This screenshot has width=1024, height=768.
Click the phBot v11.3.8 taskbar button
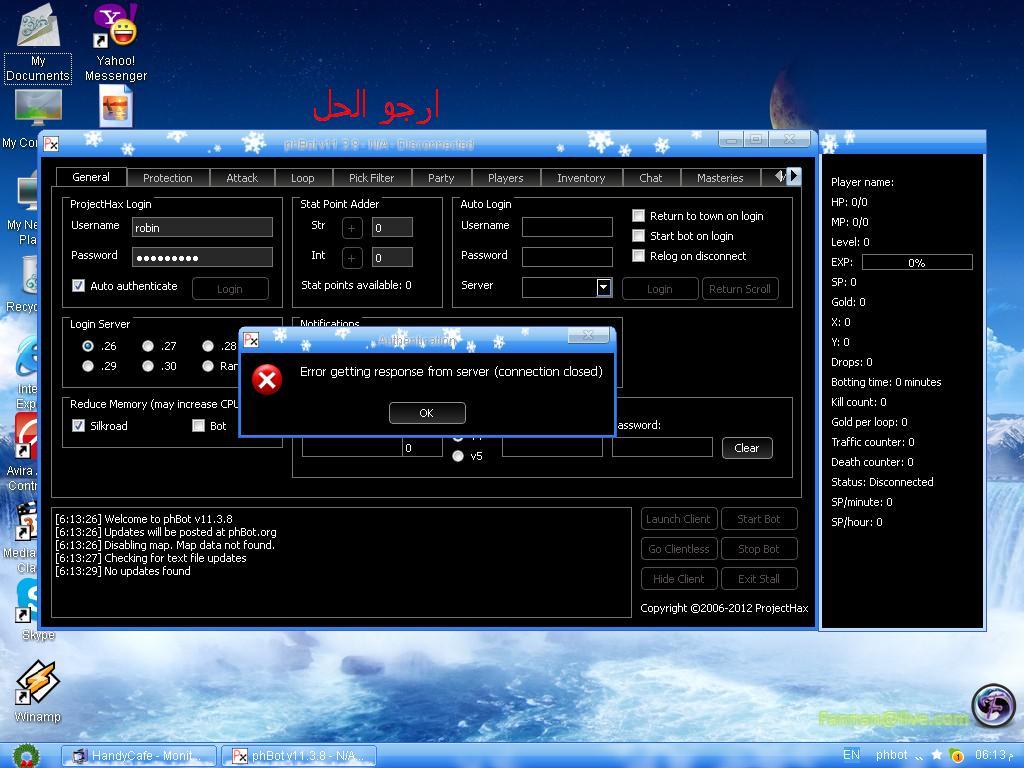coord(300,756)
